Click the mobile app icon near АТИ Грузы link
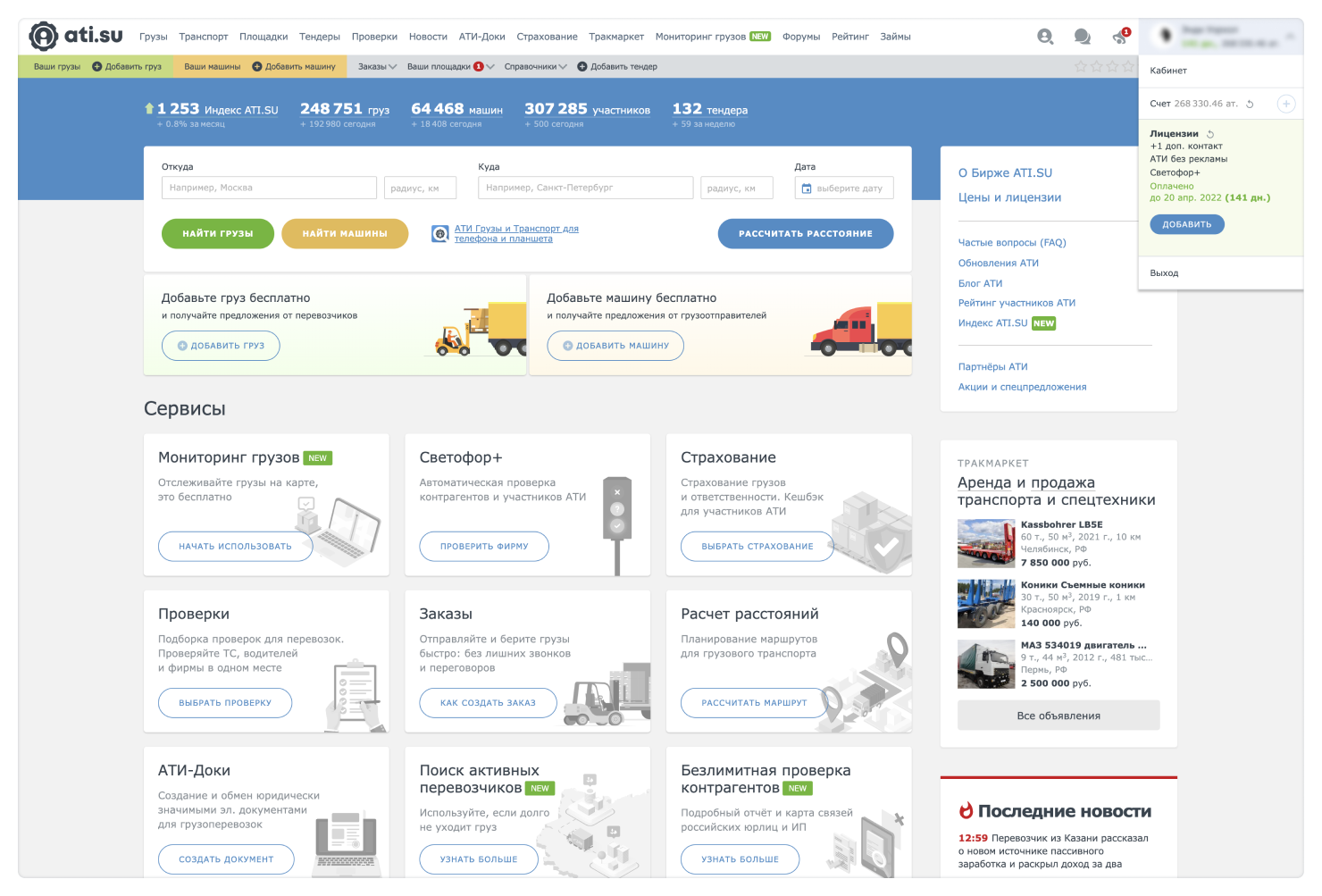The image size is (1322, 896). click(x=439, y=234)
